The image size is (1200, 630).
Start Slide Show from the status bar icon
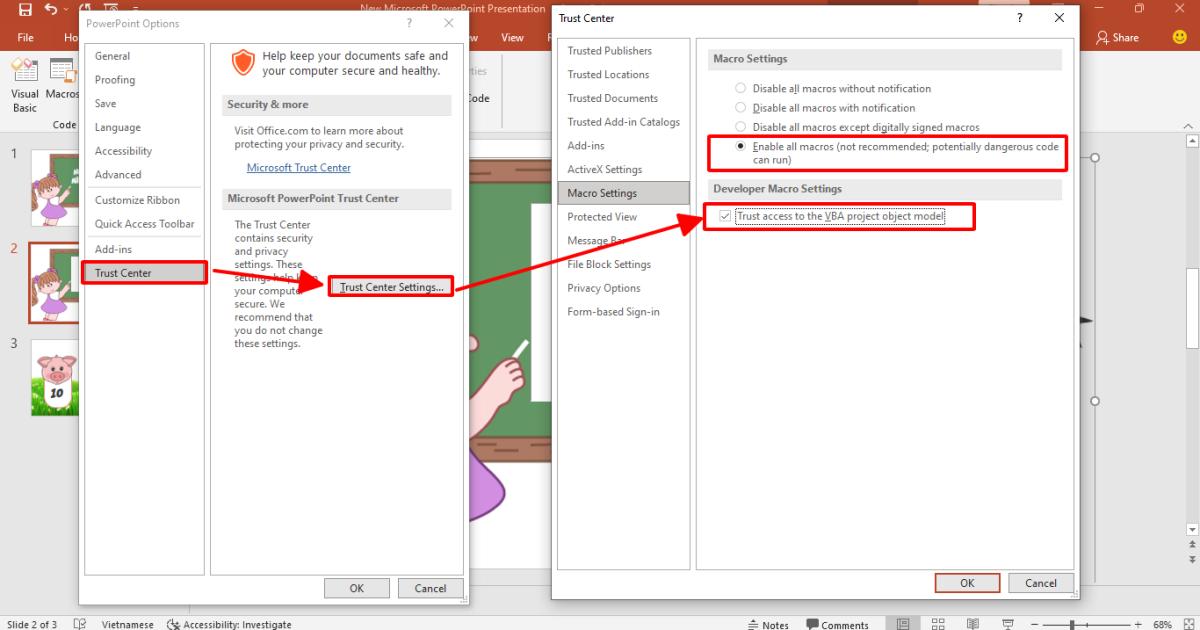pos(1006,624)
